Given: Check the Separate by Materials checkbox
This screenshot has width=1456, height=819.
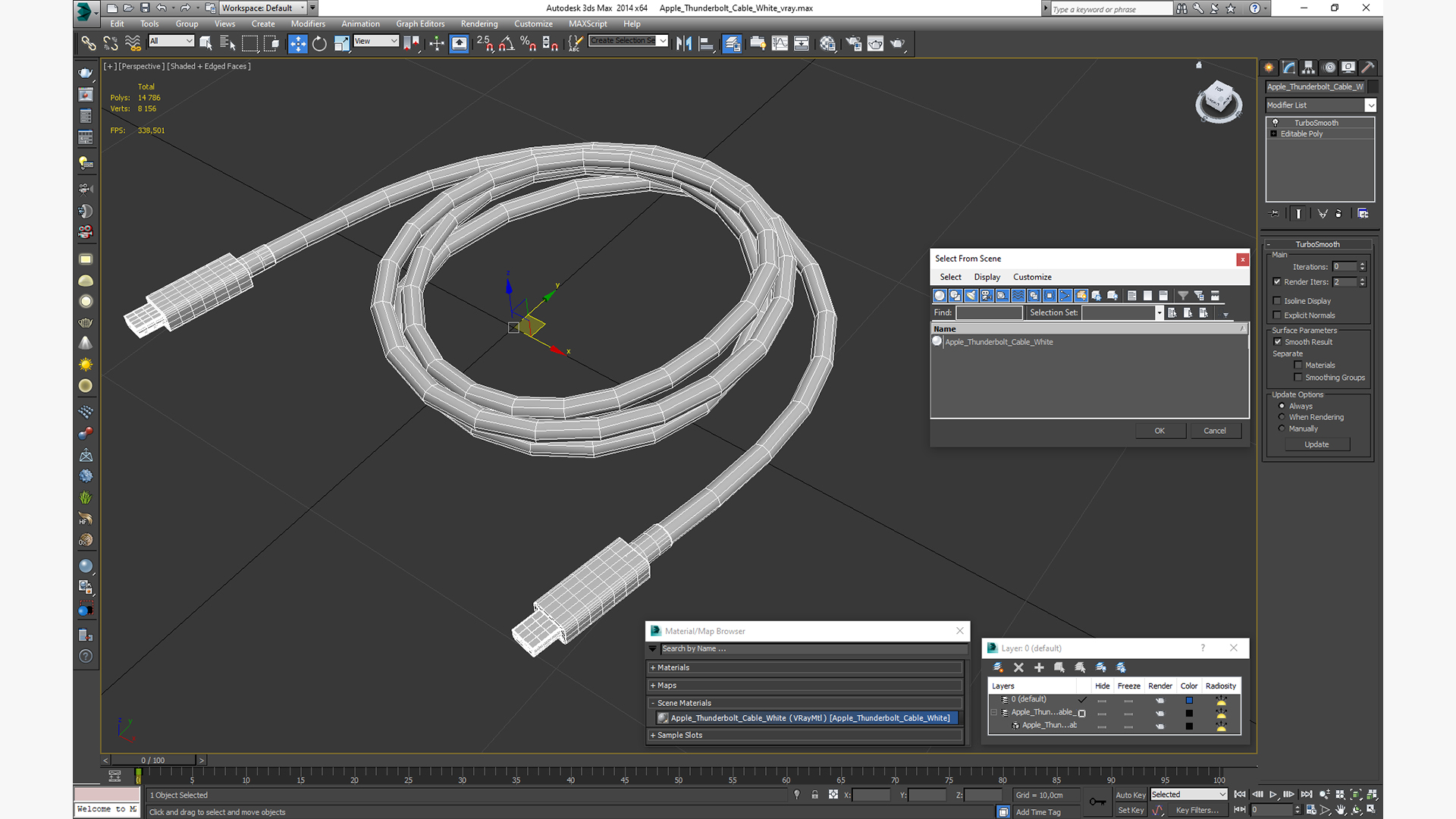Looking at the screenshot, I should (1298, 366).
